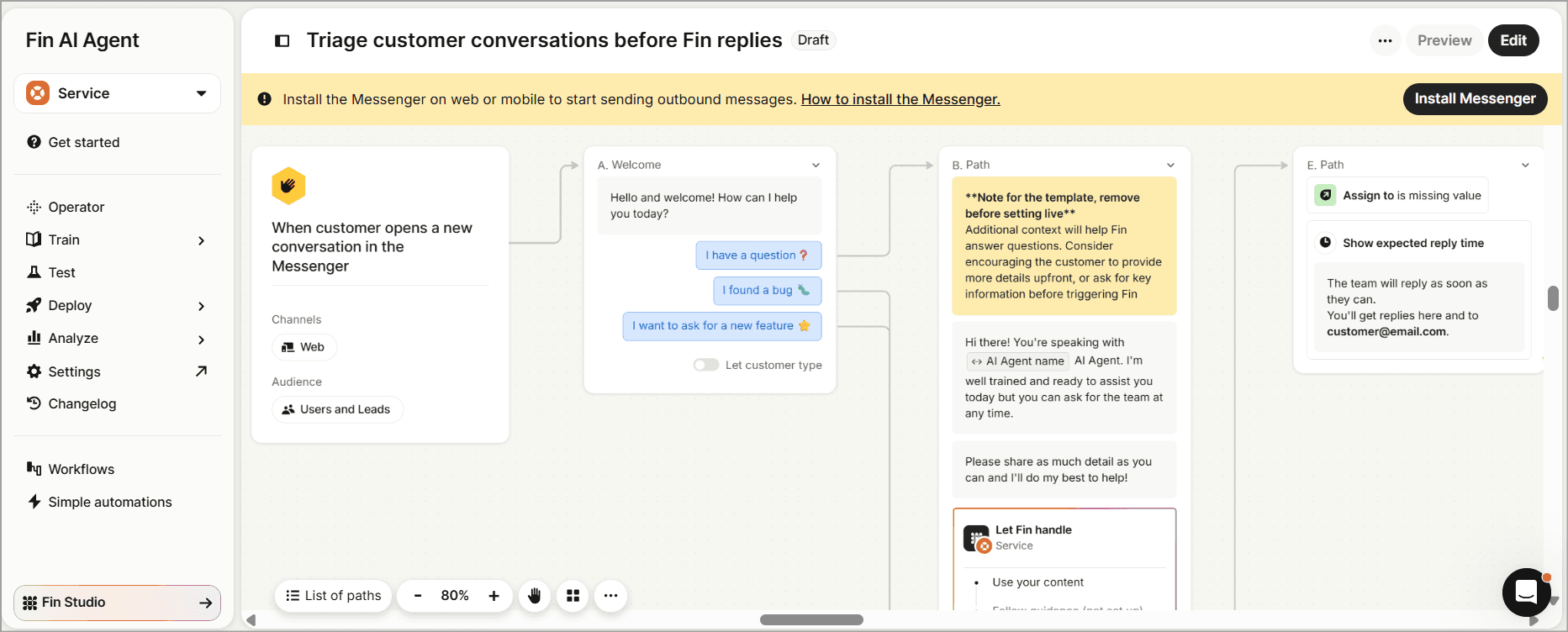
Task: Open Settings external link arrow
Action: click(201, 371)
